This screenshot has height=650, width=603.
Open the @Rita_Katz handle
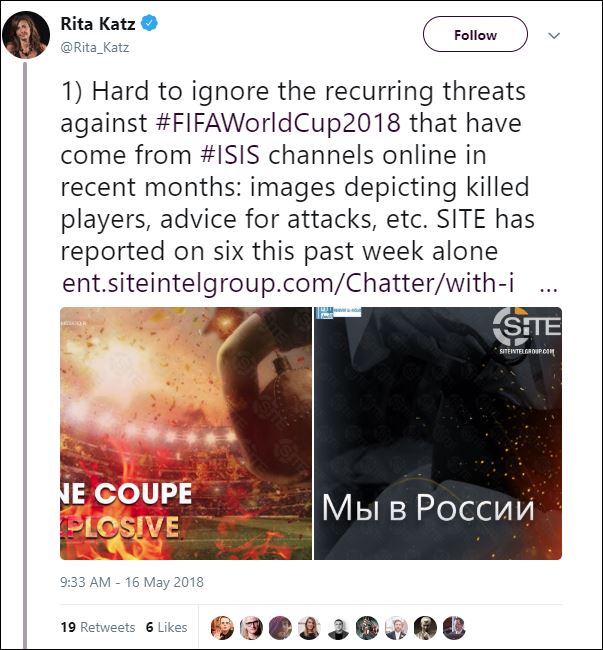[95, 47]
